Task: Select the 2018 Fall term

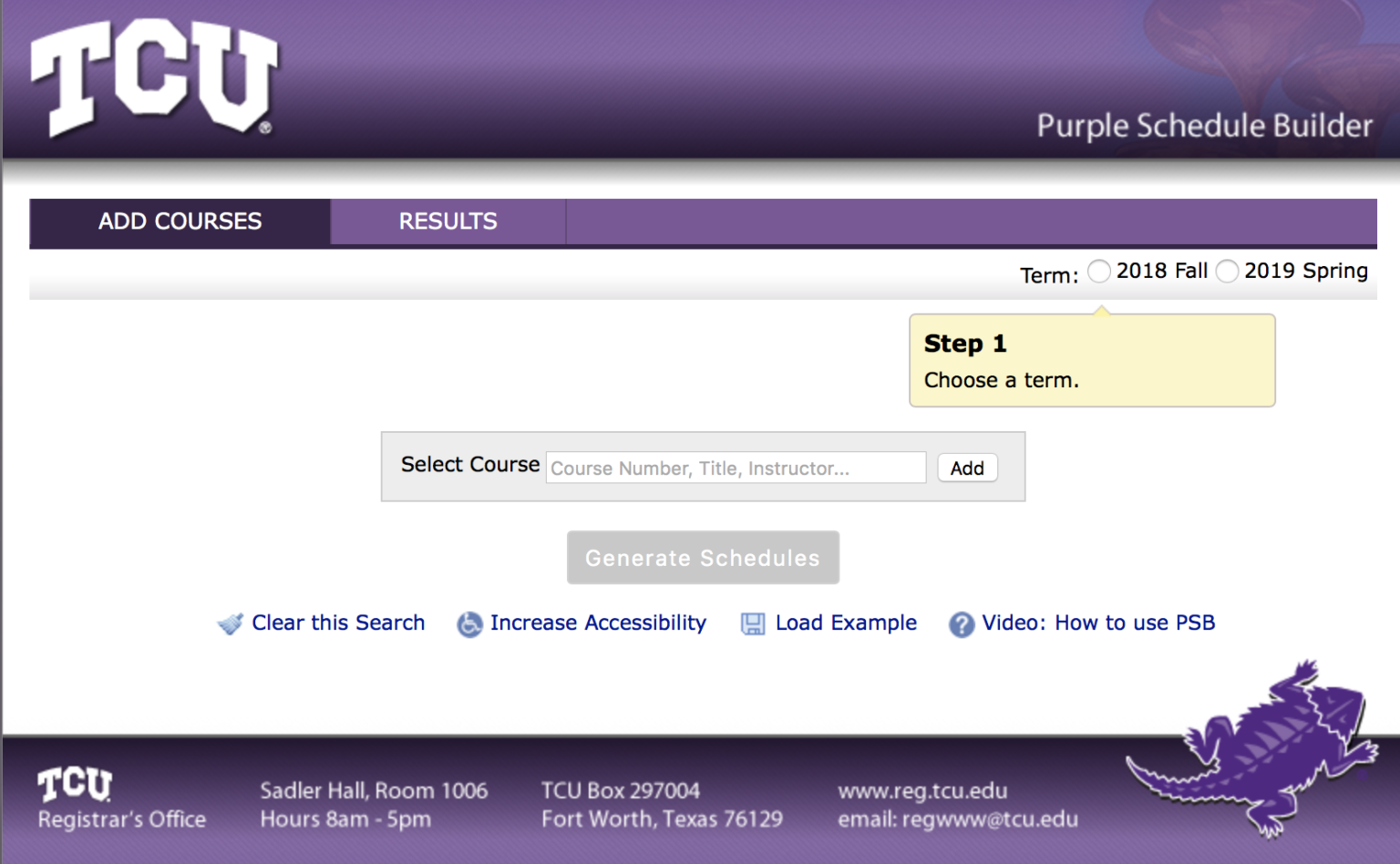Action: pyautogui.click(x=1099, y=271)
